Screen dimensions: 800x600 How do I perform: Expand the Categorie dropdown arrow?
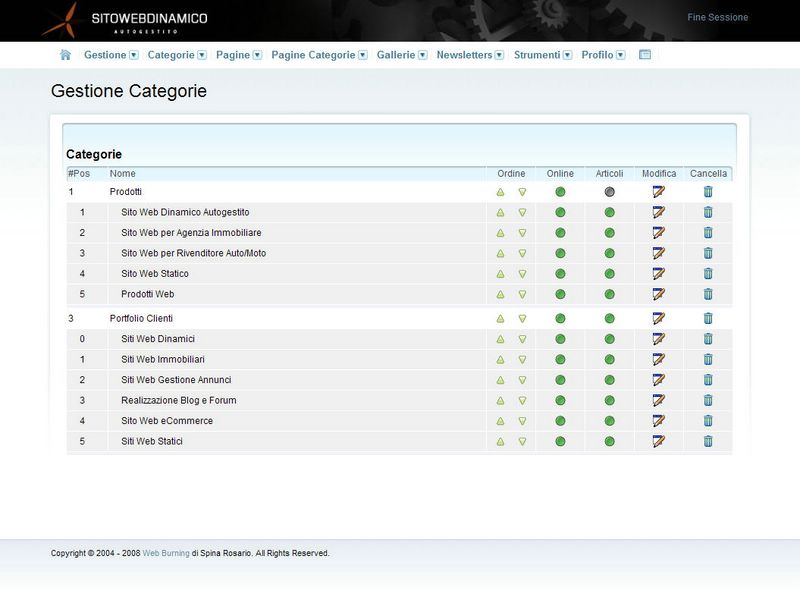click(202, 55)
